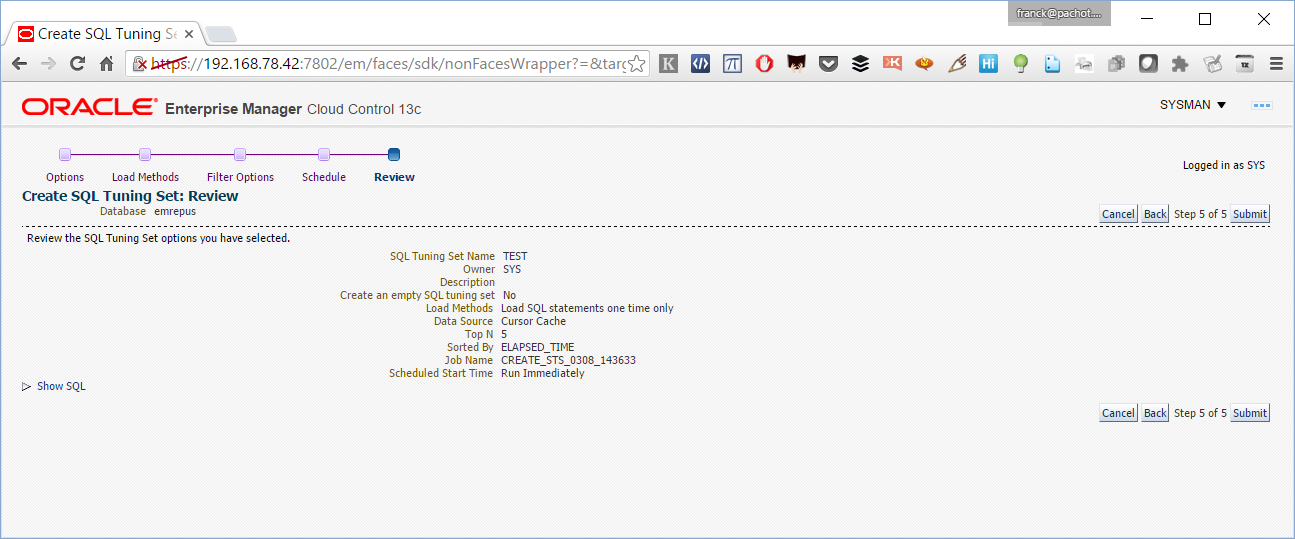Screen dimensions: 1295x539
Task: Go to browser home page icon
Action: click(106, 63)
